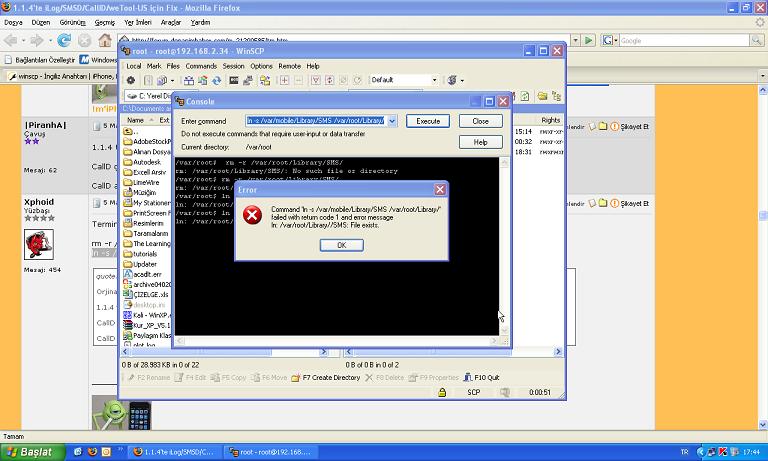The height and width of the screenshot is (461, 768).
Task: Select the Autodesk folder
Action: [143, 162]
